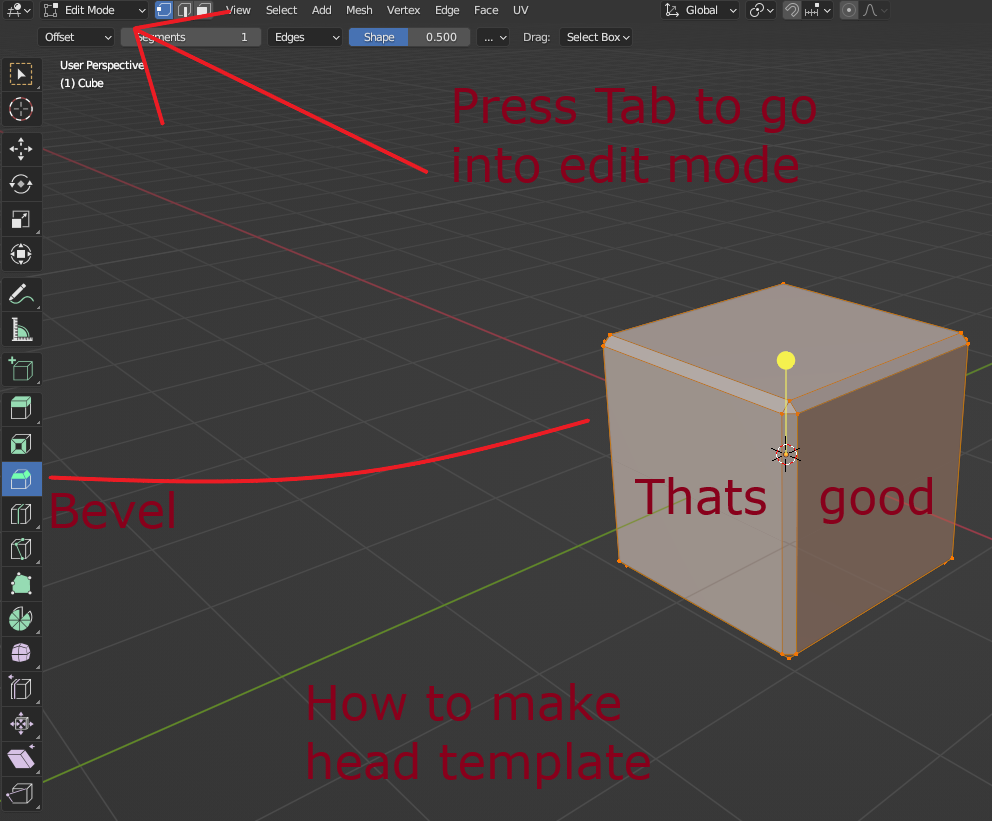Open the editor type selector
992x821 pixels.
tap(18, 10)
